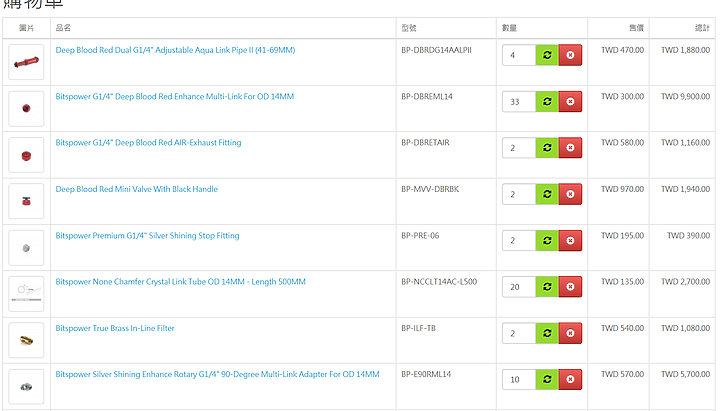This screenshot has width=720, height=411.
Task: Click the 數量 column header
Action: [509, 28]
